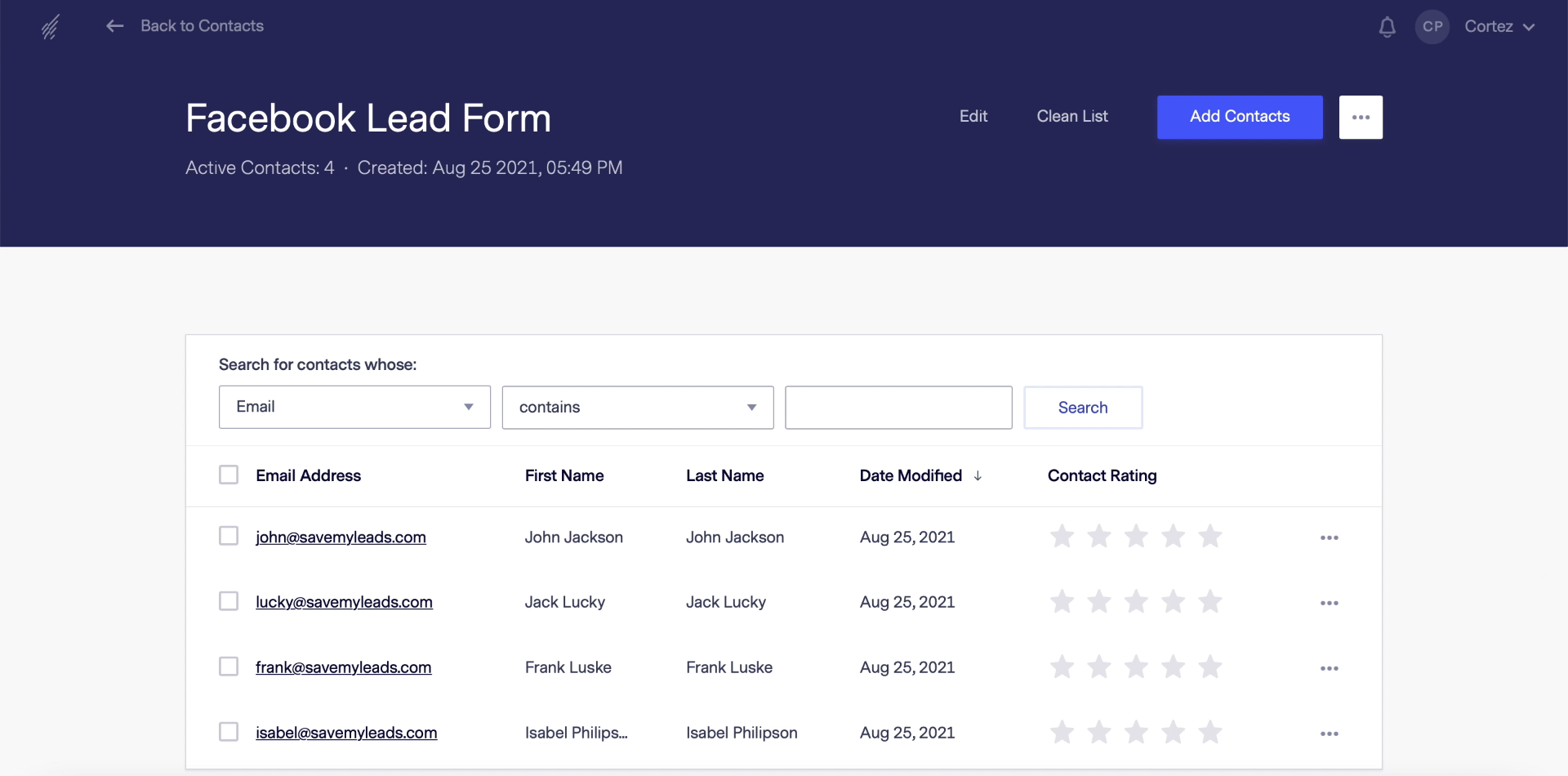Click first name cell Frank Luske
Viewport: 1568px width, 776px height.
pos(568,668)
